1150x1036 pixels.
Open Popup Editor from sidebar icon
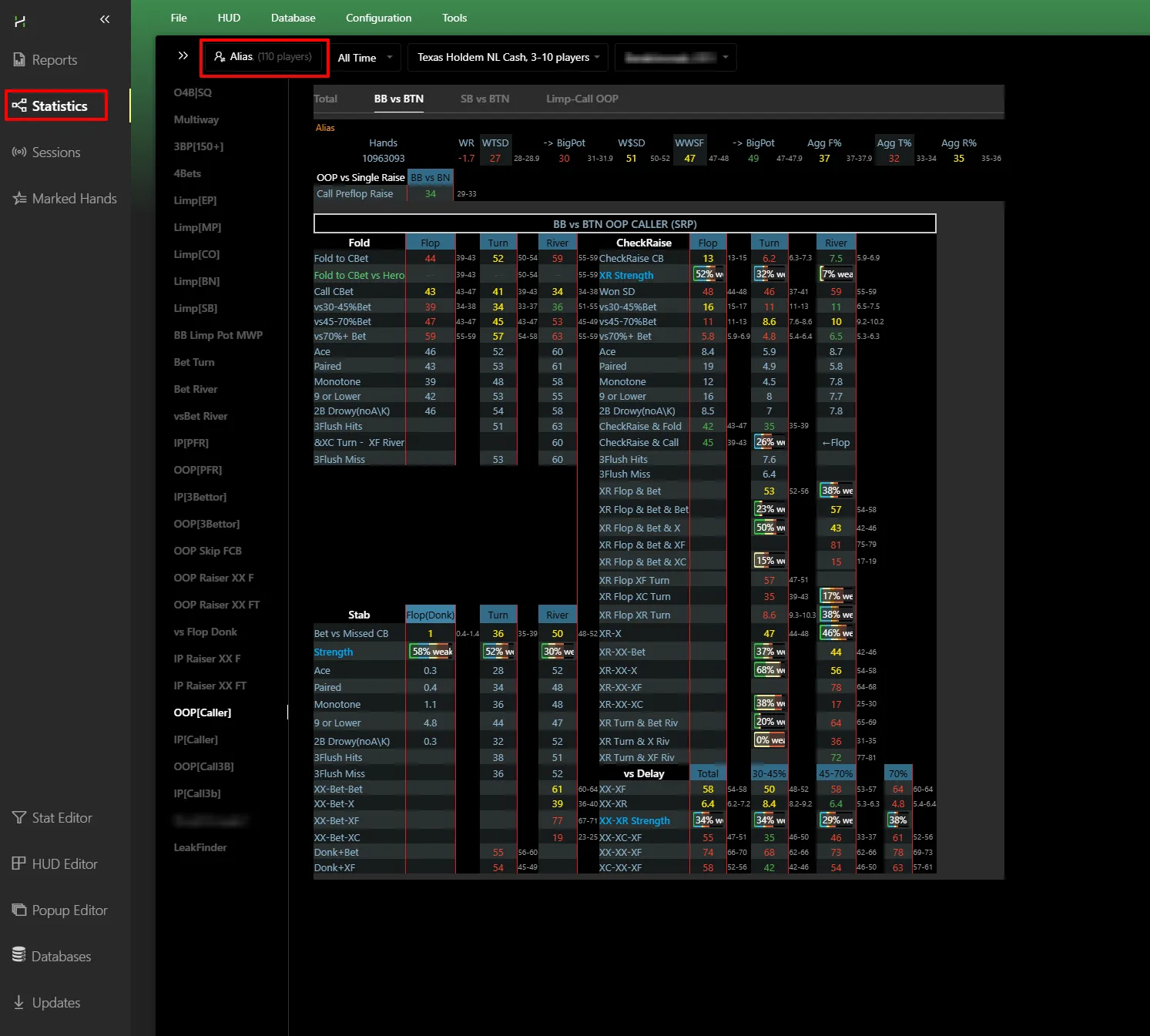coord(20,910)
